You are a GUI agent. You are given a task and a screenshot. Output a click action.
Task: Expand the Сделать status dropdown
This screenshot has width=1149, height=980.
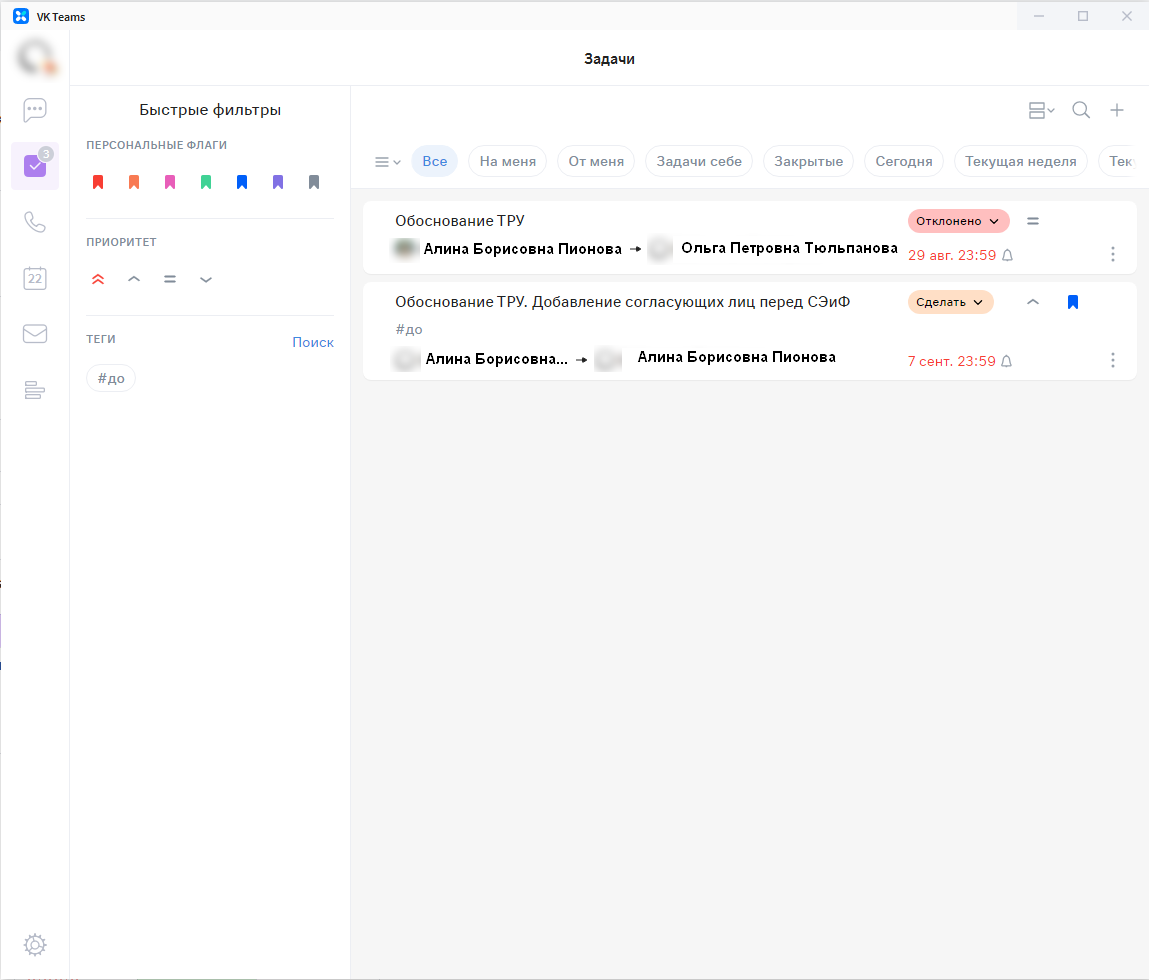[x=950, y=302]
